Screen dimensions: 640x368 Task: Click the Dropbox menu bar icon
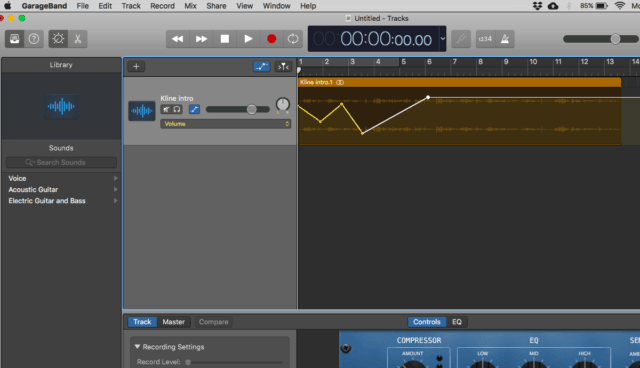(x=538, y=6)
